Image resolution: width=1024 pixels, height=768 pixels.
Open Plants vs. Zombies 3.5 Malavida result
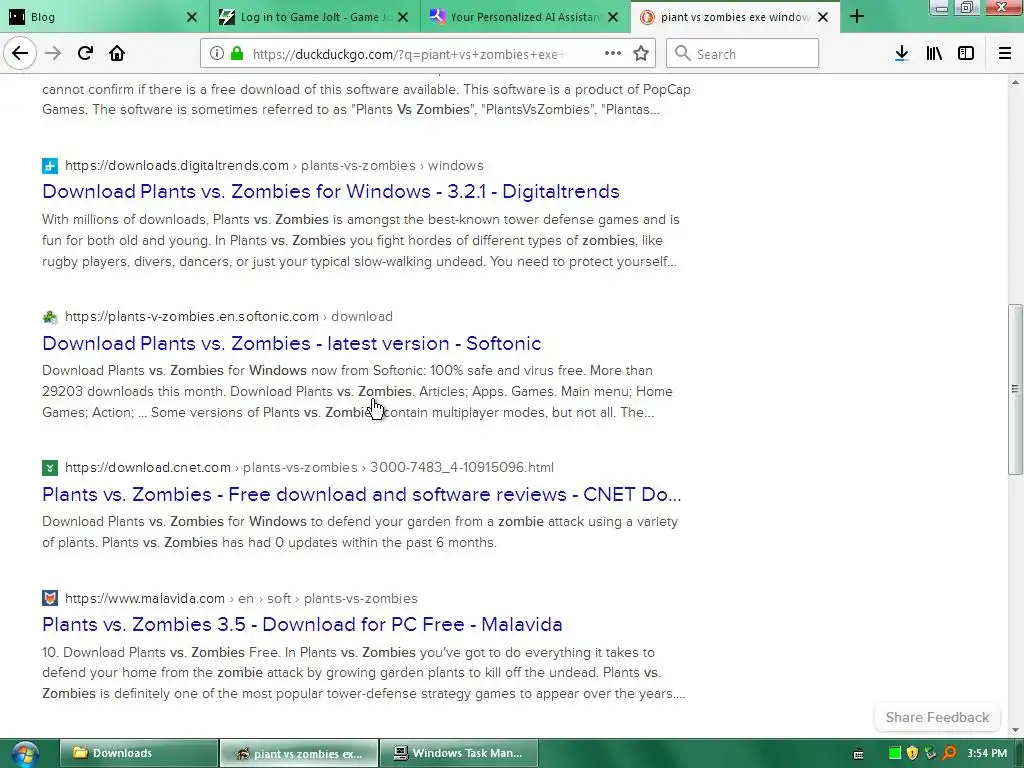pyautogui.click(x=302, y=624)
